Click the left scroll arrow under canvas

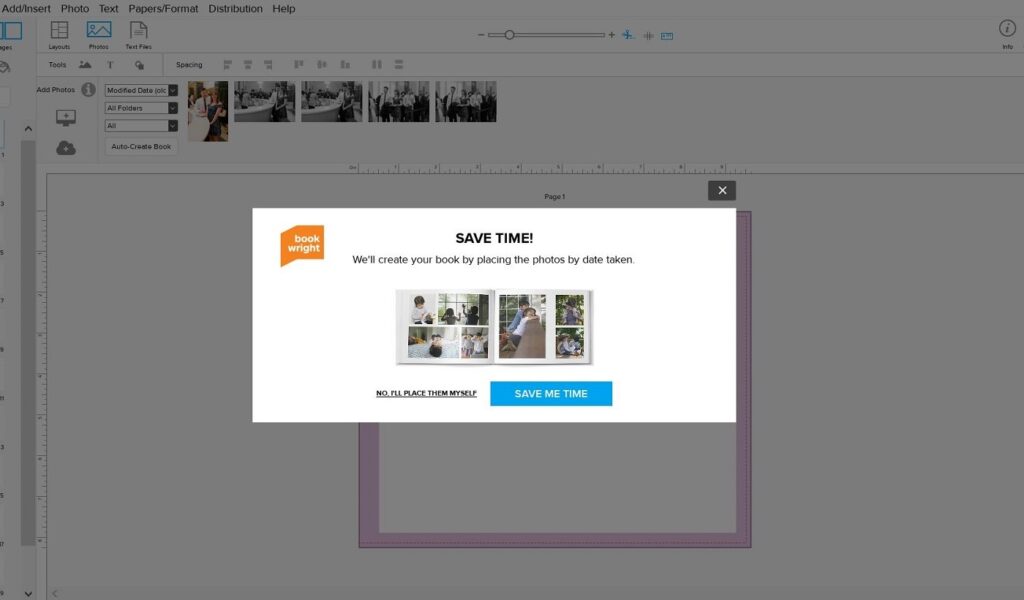coord(54,593)
